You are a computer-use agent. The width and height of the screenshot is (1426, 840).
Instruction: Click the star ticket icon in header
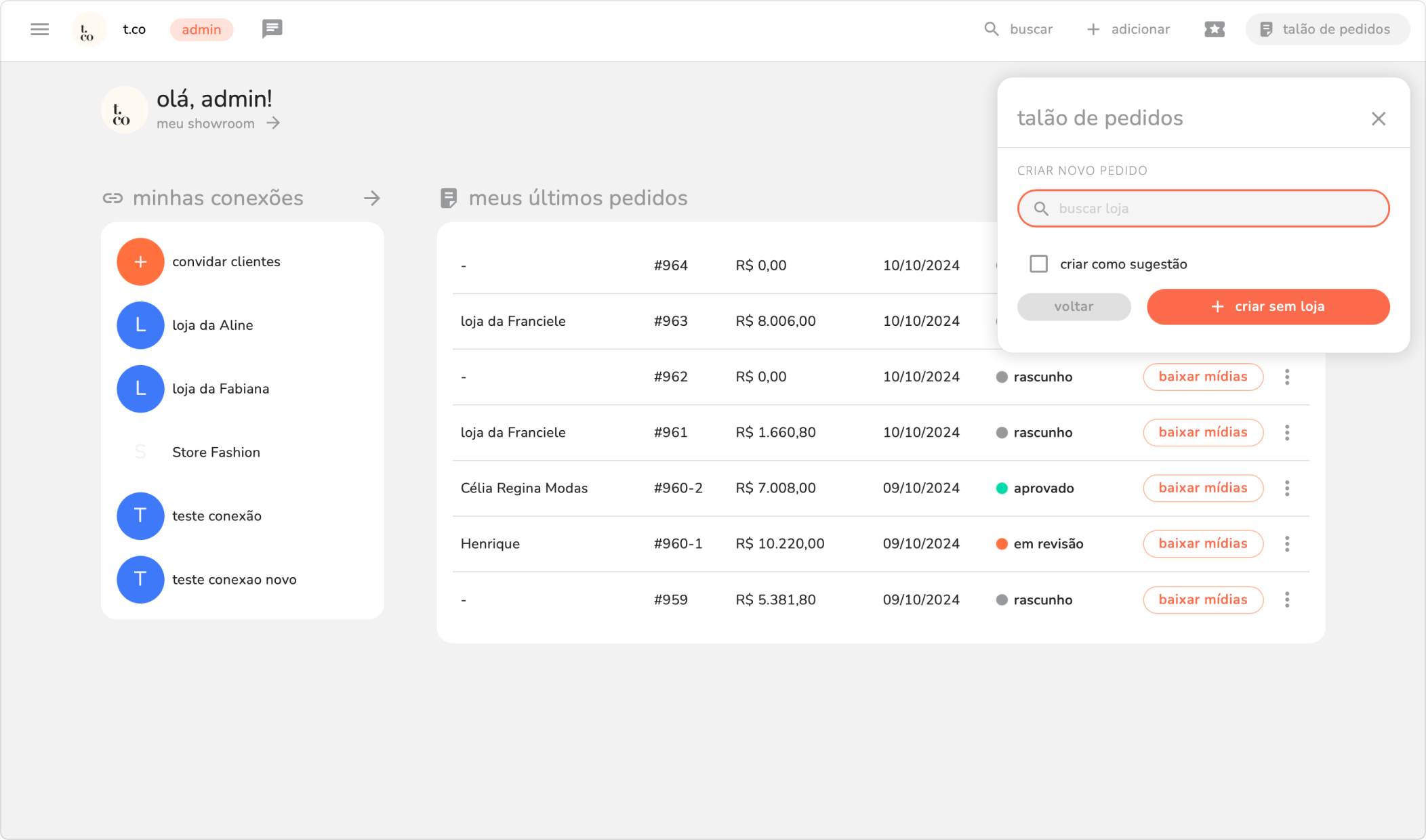pyautogui.click(x=1214, y=29)
